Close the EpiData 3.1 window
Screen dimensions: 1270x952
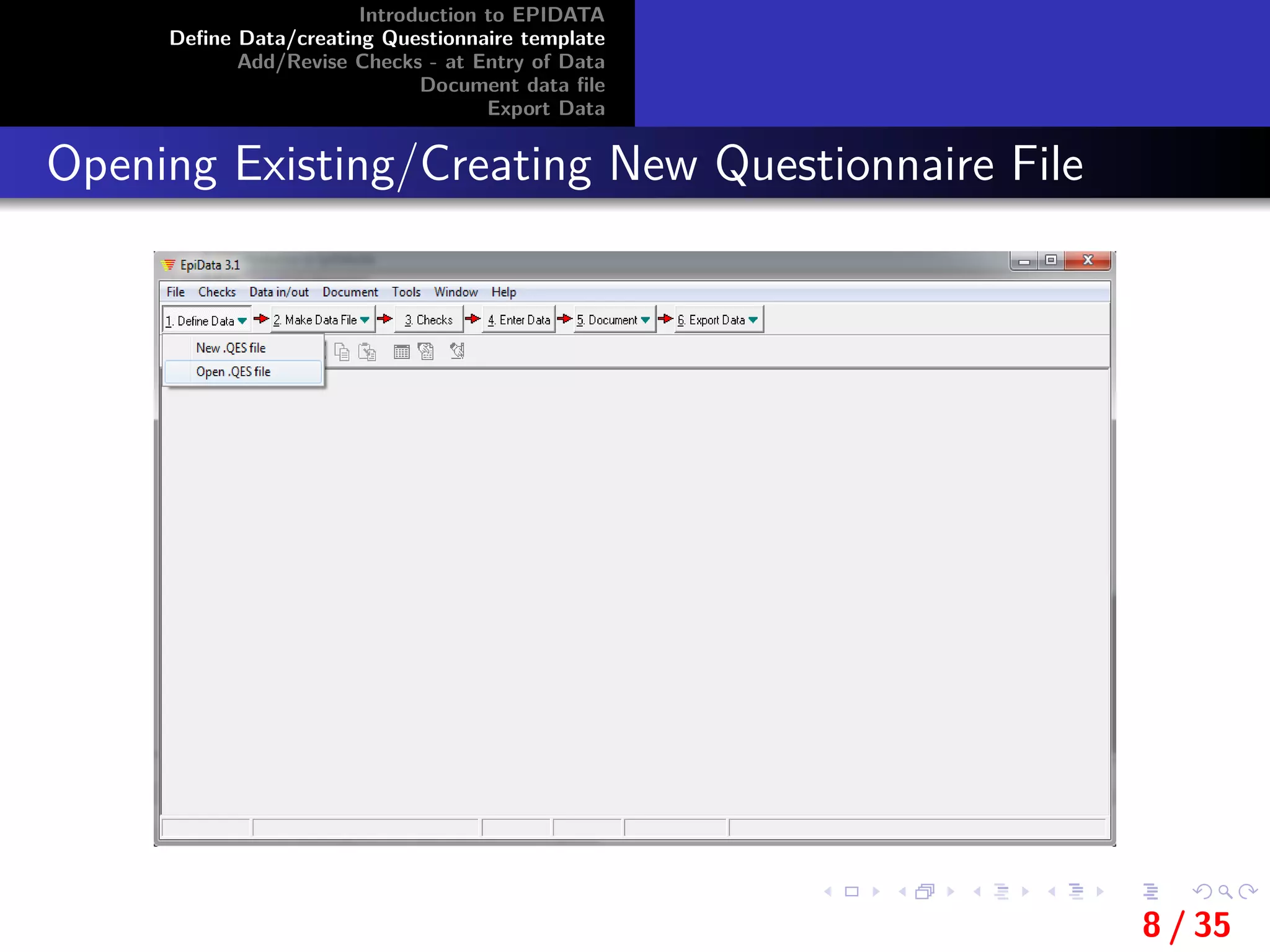click(x=1088, y=260)
